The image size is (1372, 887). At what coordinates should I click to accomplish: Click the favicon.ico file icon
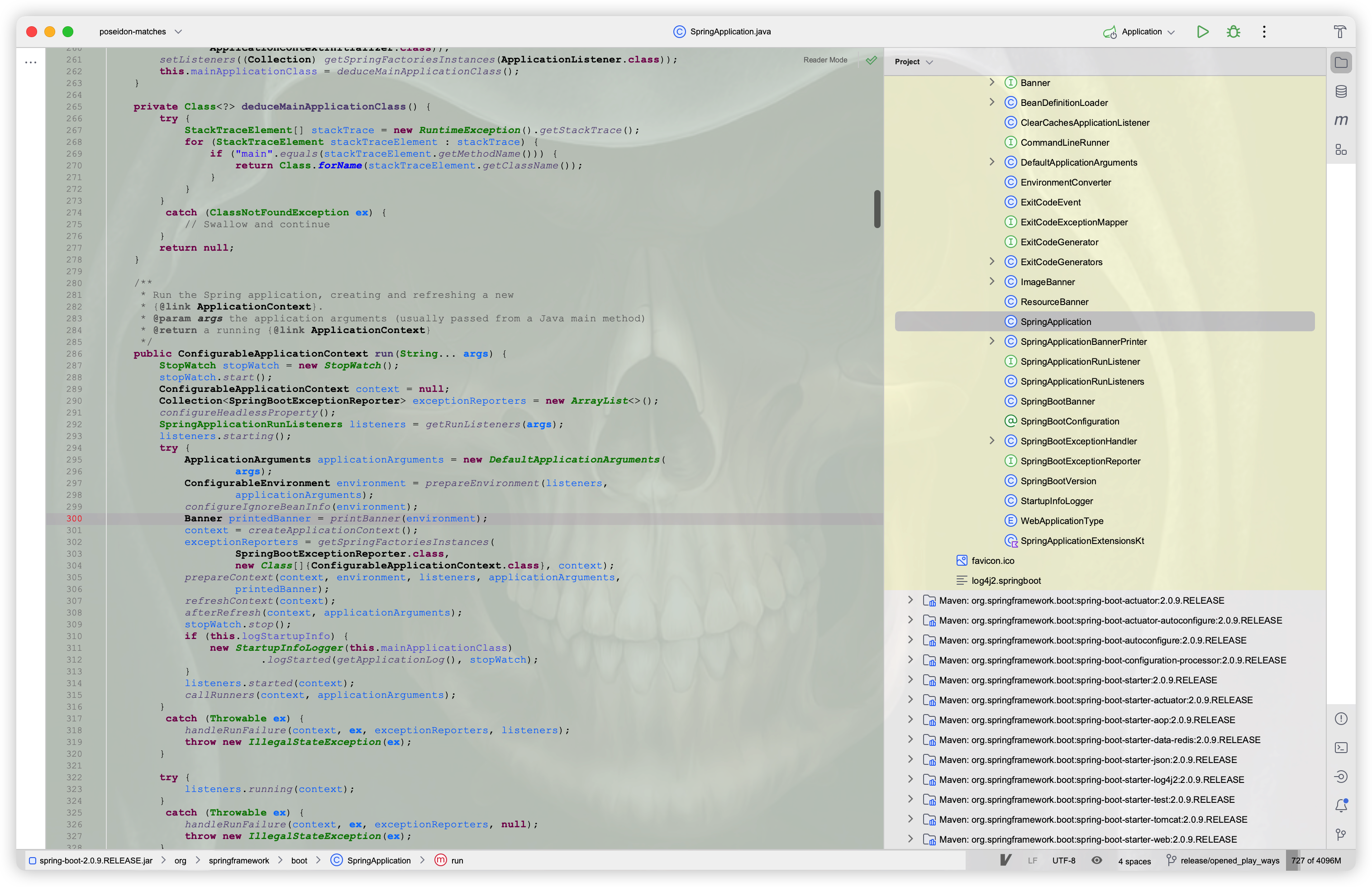coord(961,560)
